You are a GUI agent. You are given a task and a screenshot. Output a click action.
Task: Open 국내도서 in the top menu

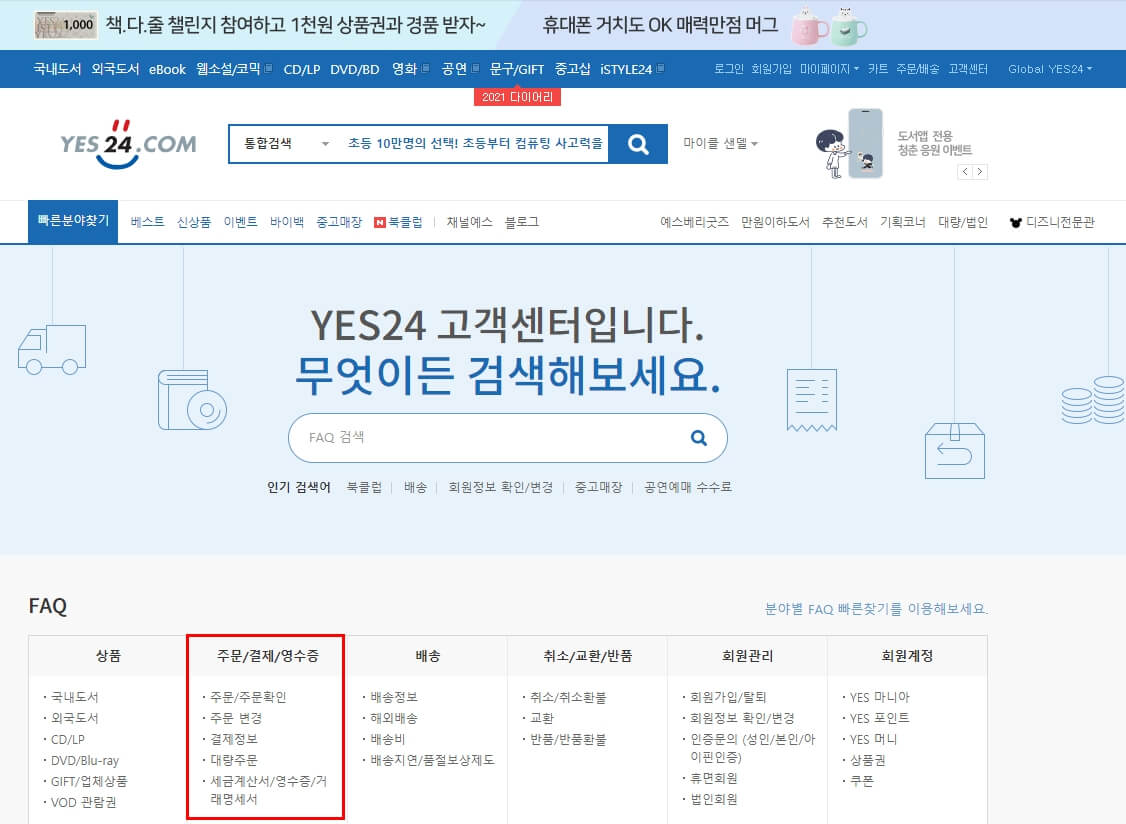57,69
